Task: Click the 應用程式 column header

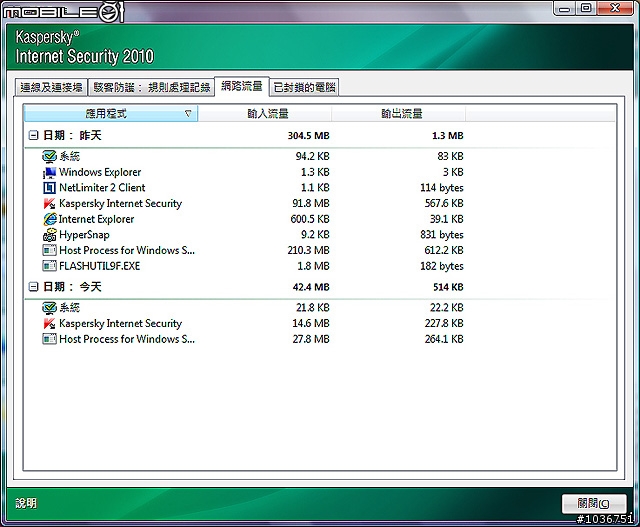Action: (x=111, y=113)
